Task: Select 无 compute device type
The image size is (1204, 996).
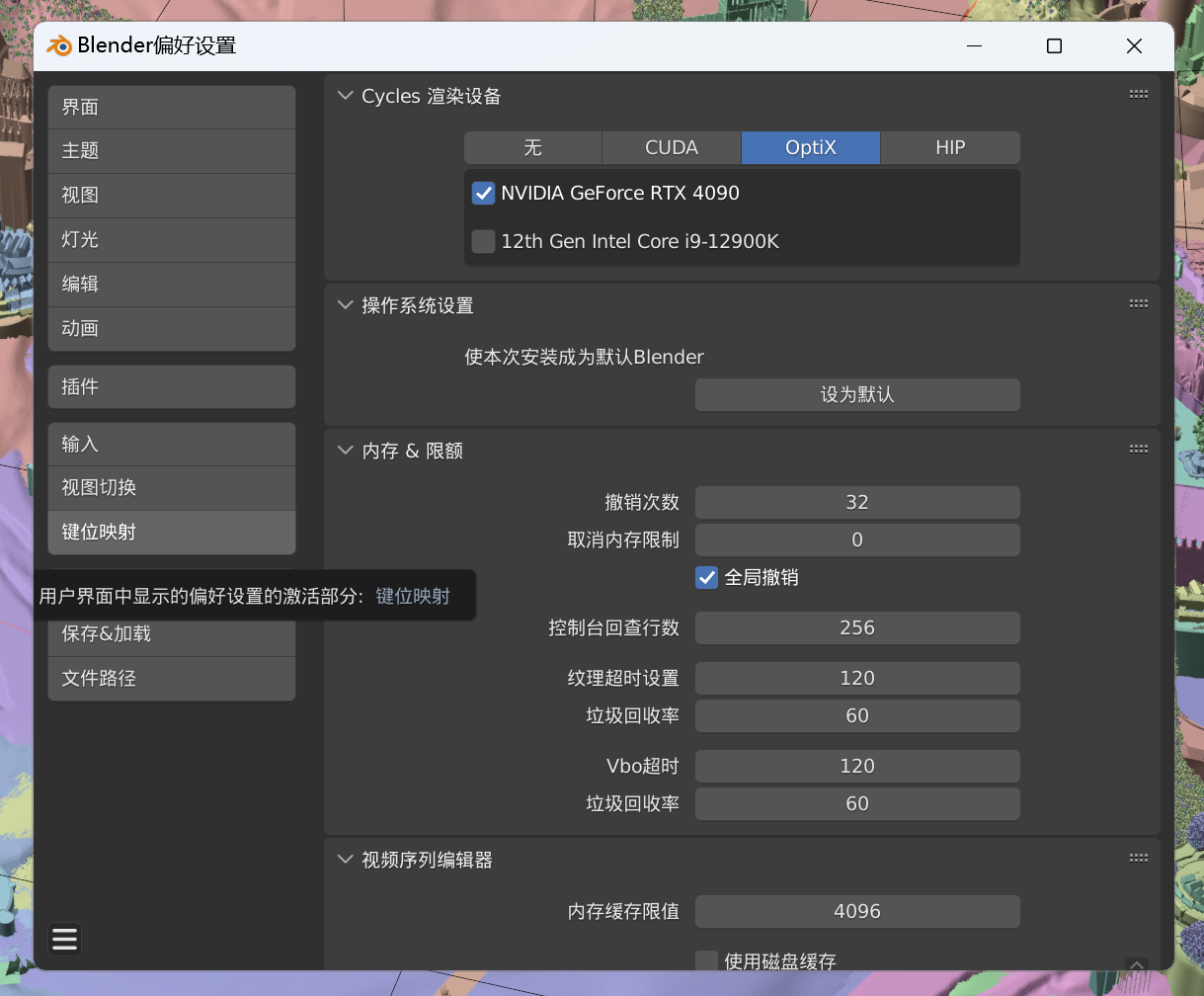Action: click(x=533, y=147)
